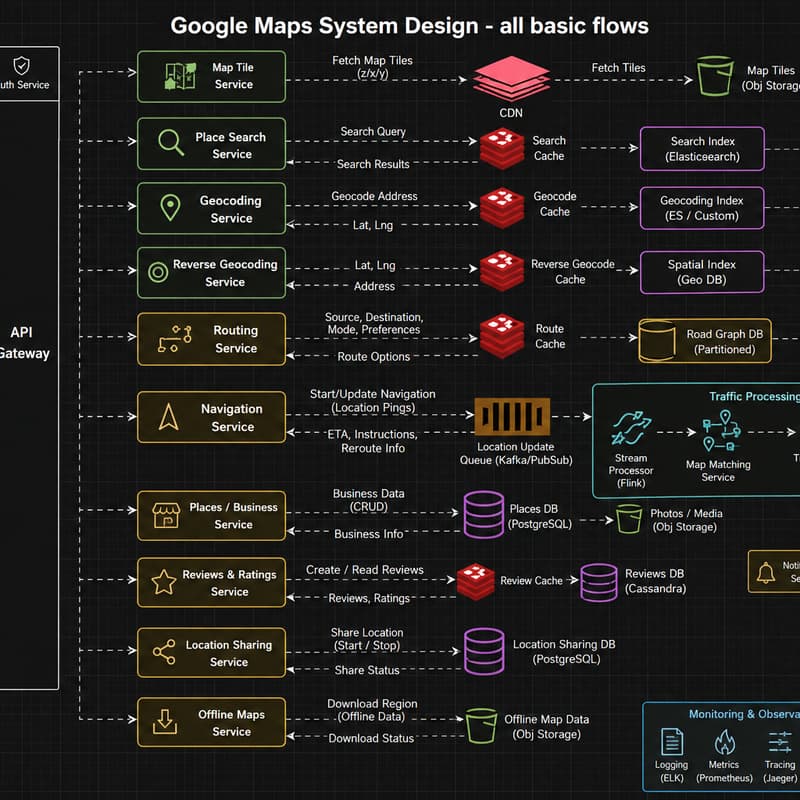Screen dimensions: 800x800
Task: Click the Location Update Queue Kafka icon
Action: tap(512, 416)
